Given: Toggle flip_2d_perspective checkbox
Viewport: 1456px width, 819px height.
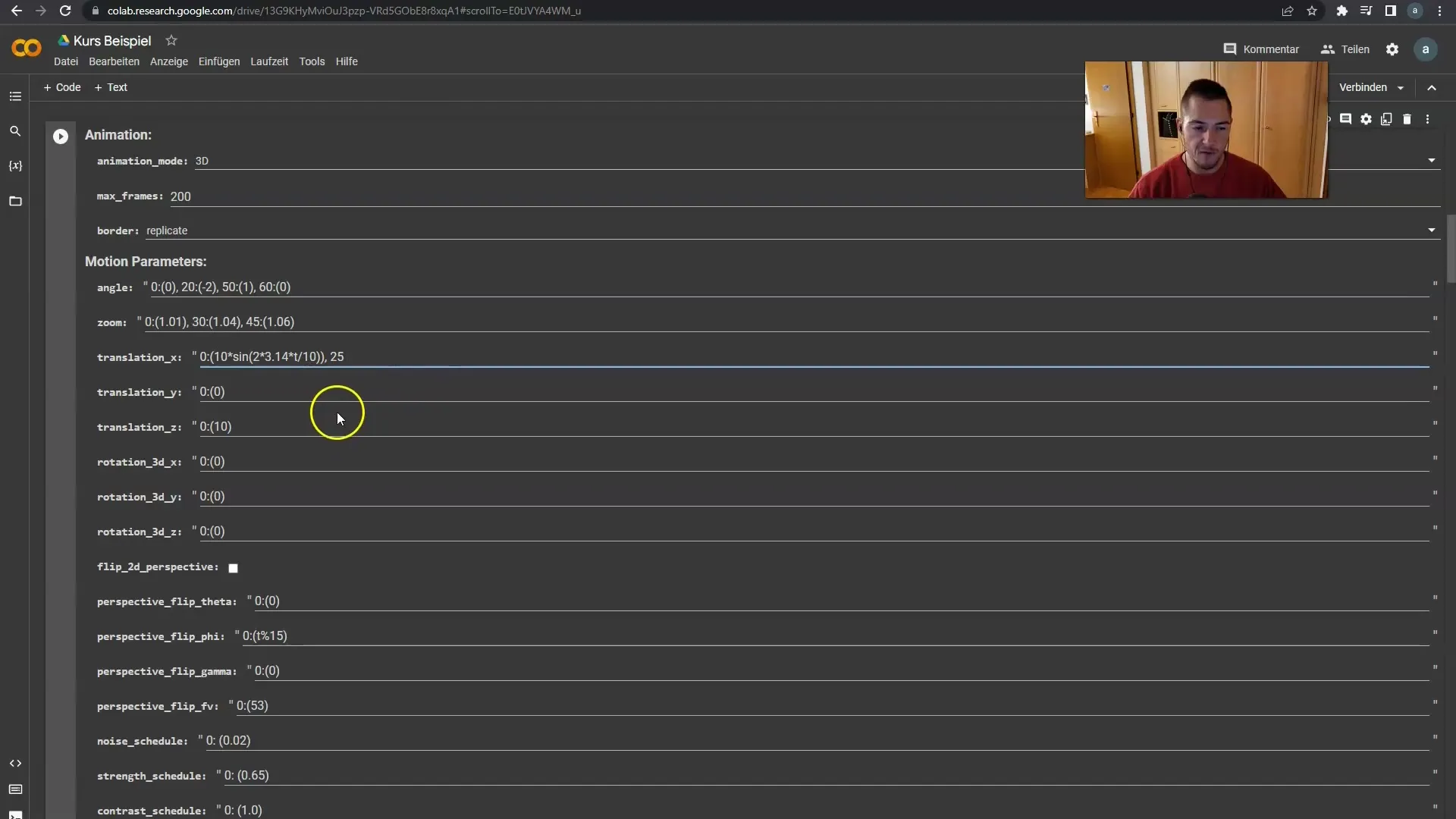Looking at the screenshot, I should (234, 568).
